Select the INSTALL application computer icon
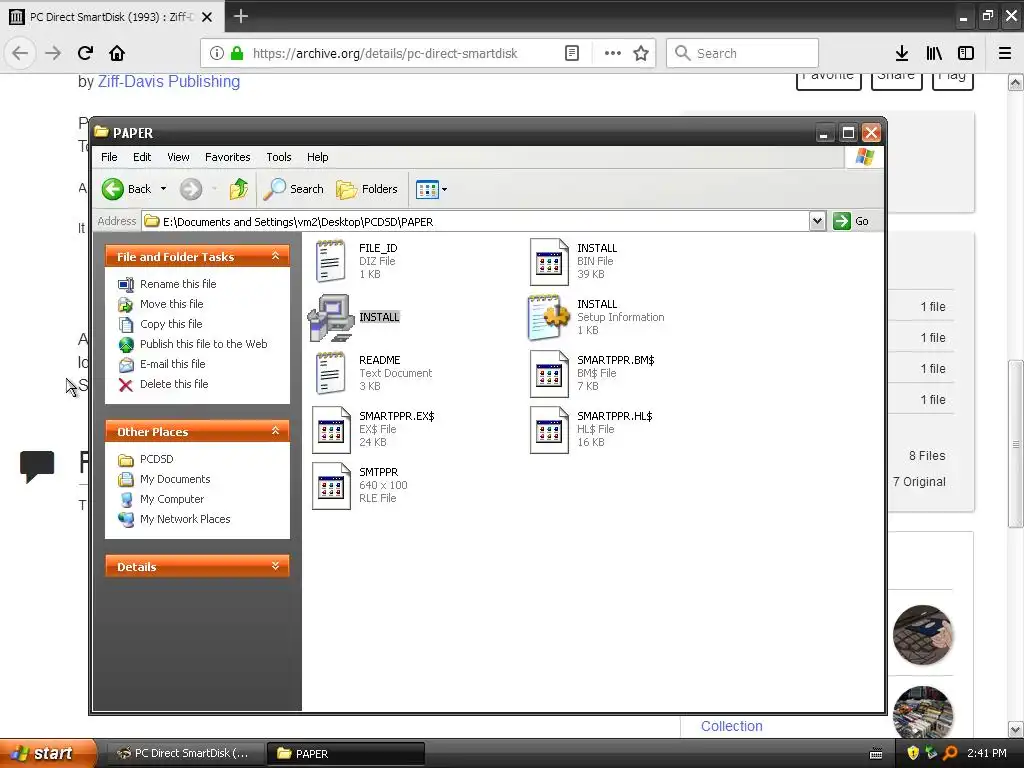The width and height of the screenshot is (1024, 768). tap(330, 317)
